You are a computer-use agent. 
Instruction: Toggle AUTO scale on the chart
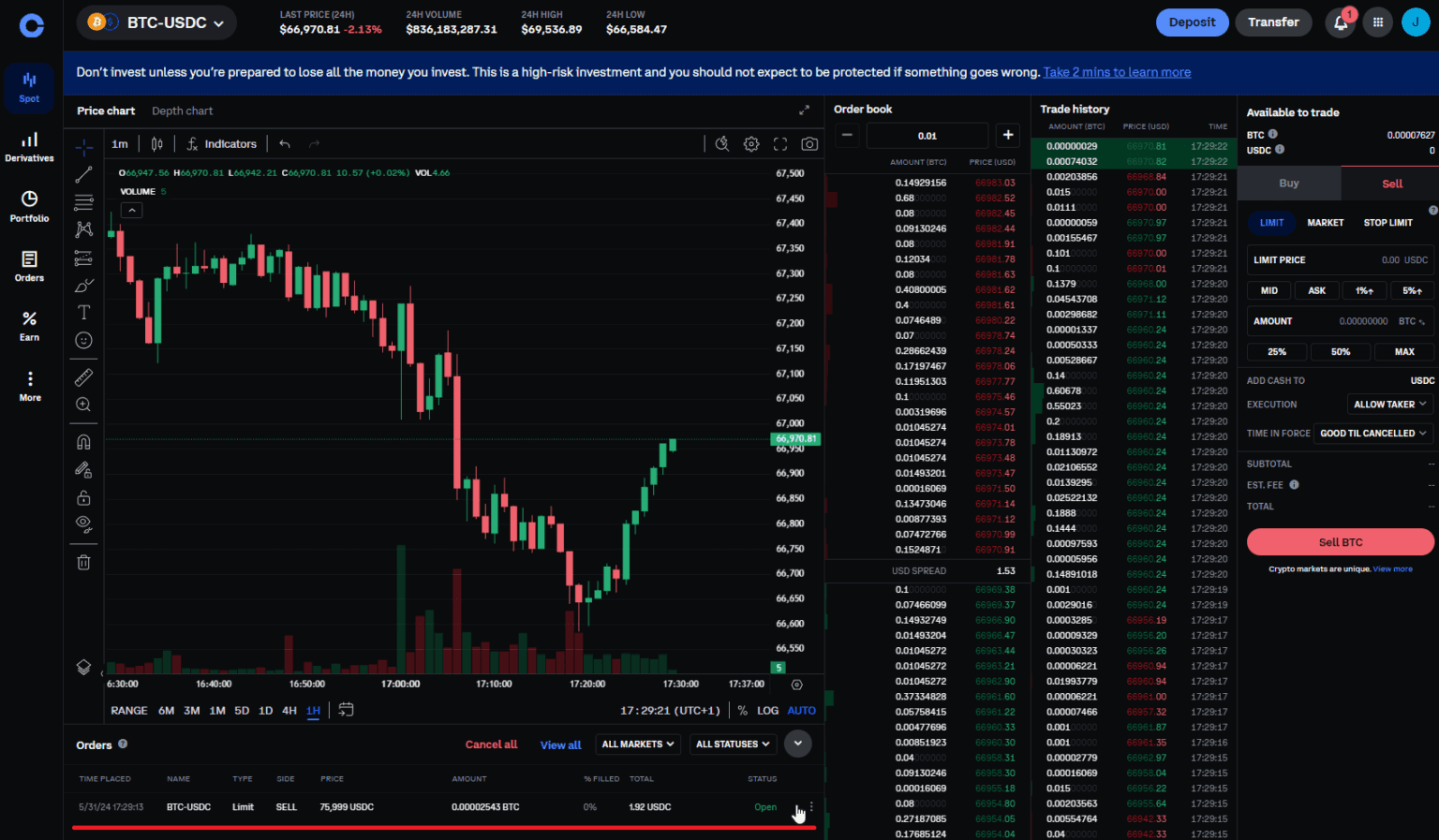(801, 711)
